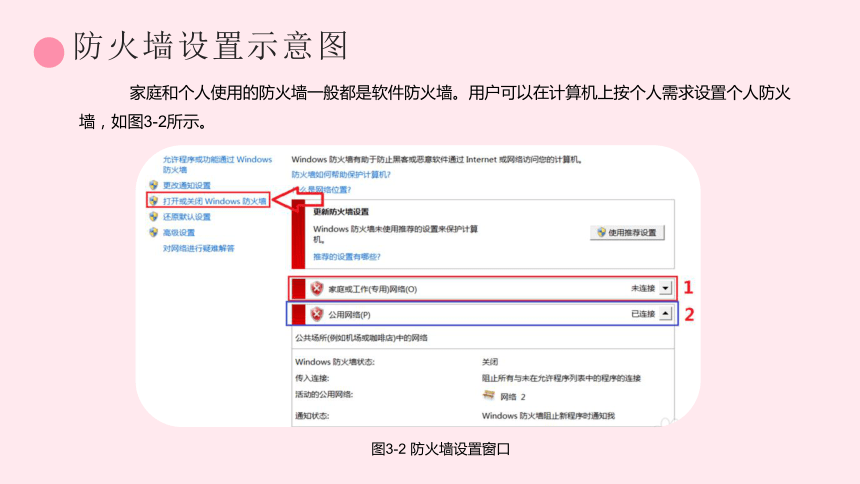Click shield icon beside 打开或关闭 Windows 防火墙
The width and height of the screenshot is (860, 484).
point(154,201)
